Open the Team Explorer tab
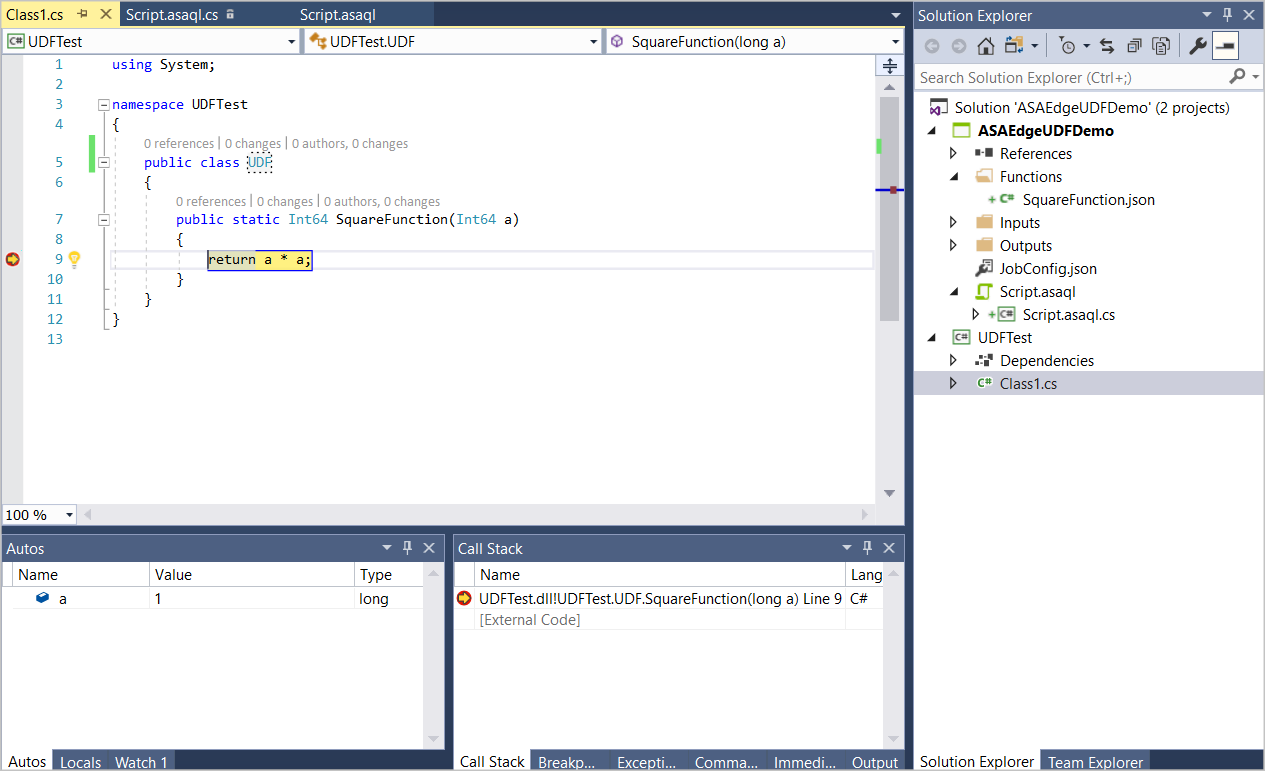Screen dimensions: 1265x771 click(x=1095, y=761)
